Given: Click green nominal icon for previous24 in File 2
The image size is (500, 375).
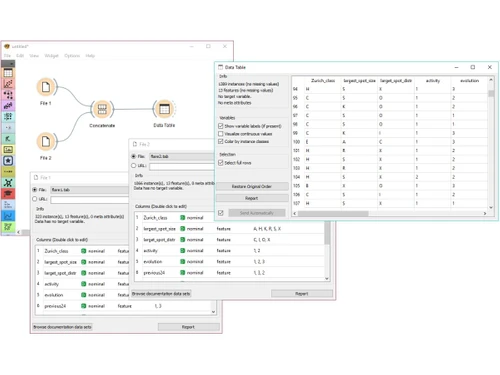Looking at the screenshot, I should tap(183, 273).
